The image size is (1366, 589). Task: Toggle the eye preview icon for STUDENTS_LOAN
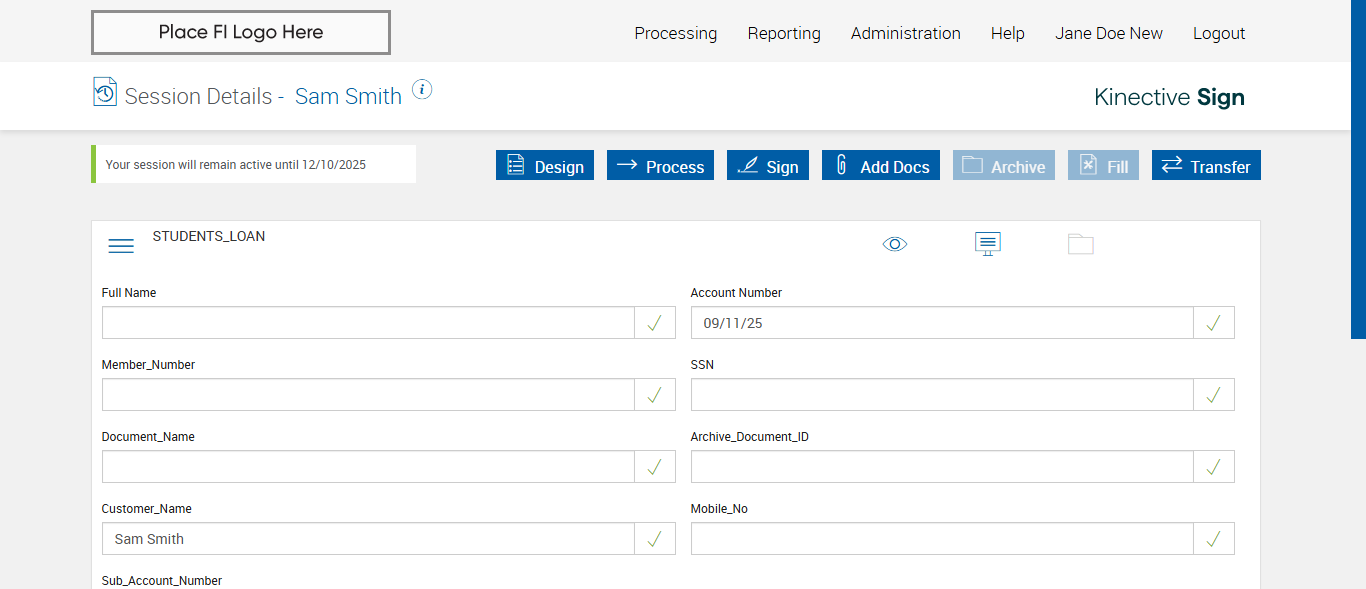pyautogui.click(x=895, y=244)
